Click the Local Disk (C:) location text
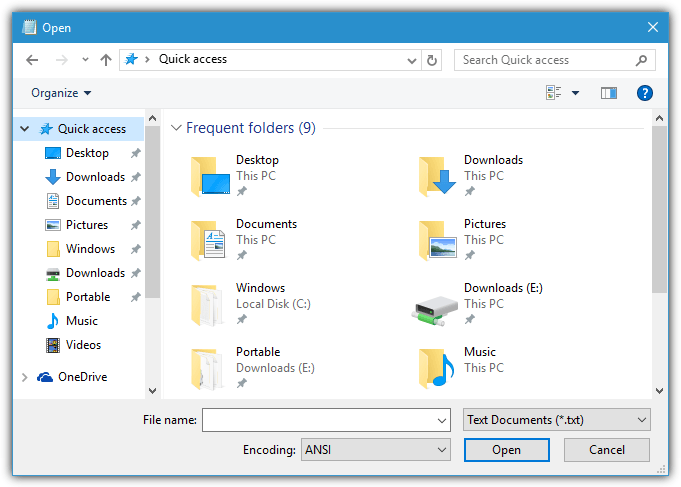This screenshot has width=681, height=487. coord(273,304)
